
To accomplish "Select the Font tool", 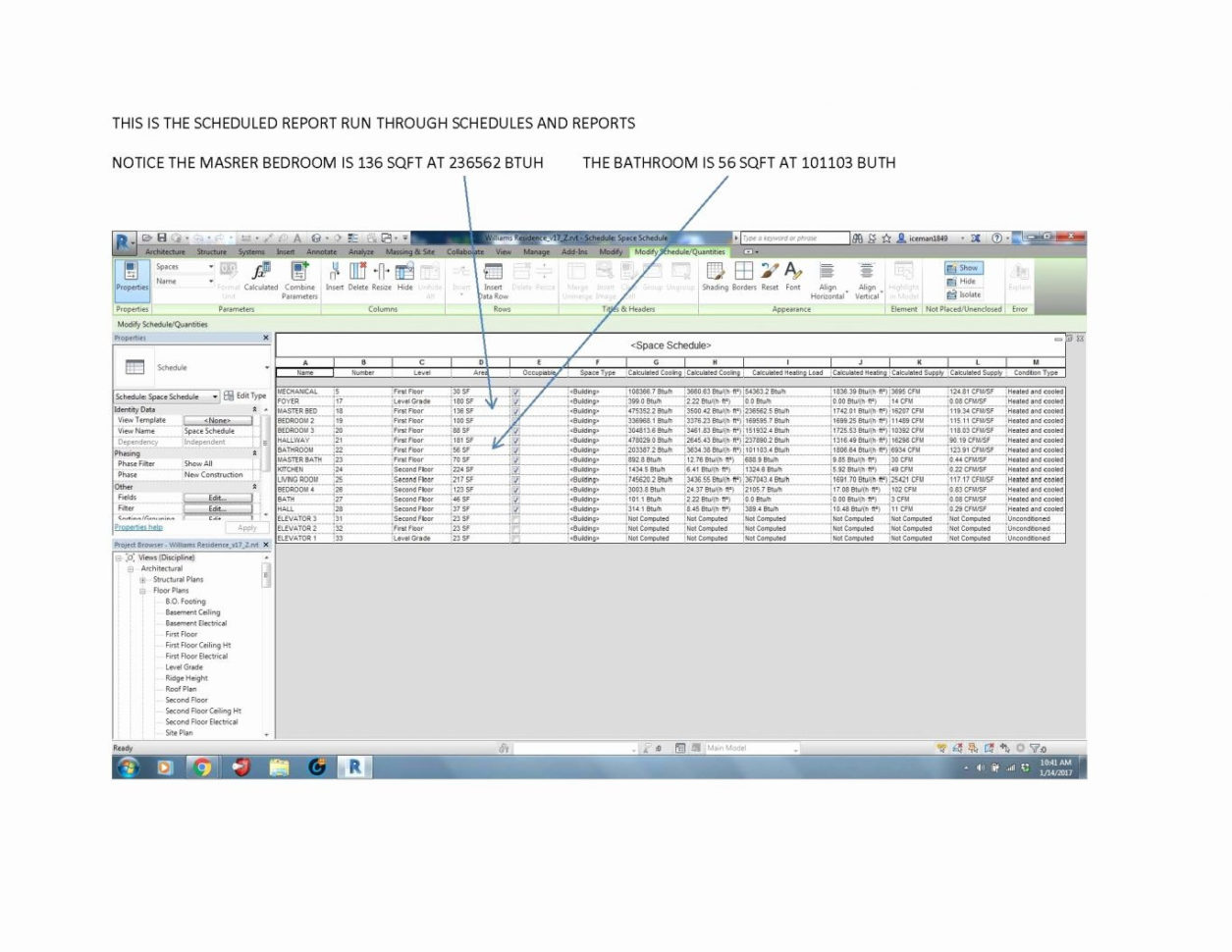I will click(792, 279).
